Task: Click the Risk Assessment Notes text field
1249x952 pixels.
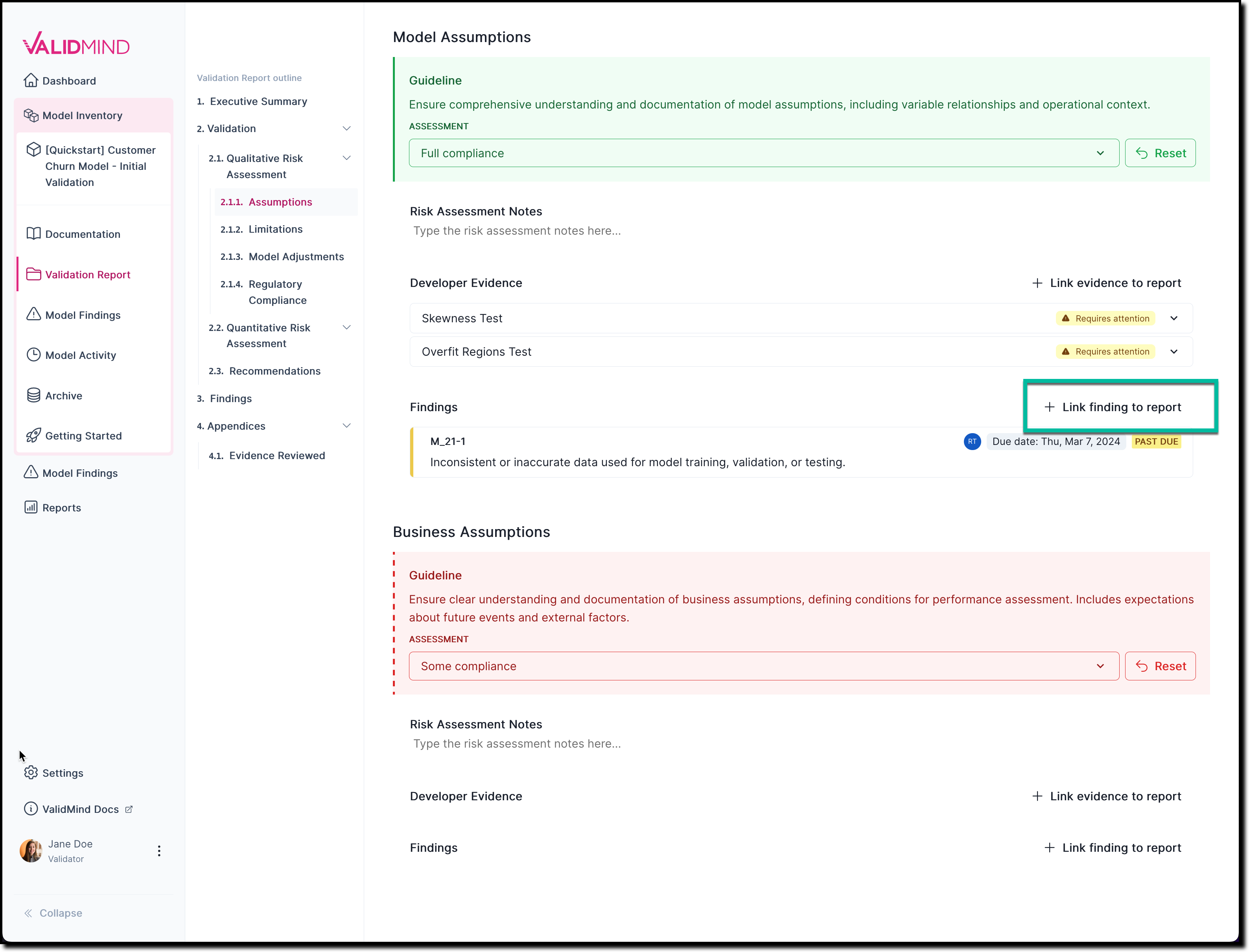Action: [516, 231]
